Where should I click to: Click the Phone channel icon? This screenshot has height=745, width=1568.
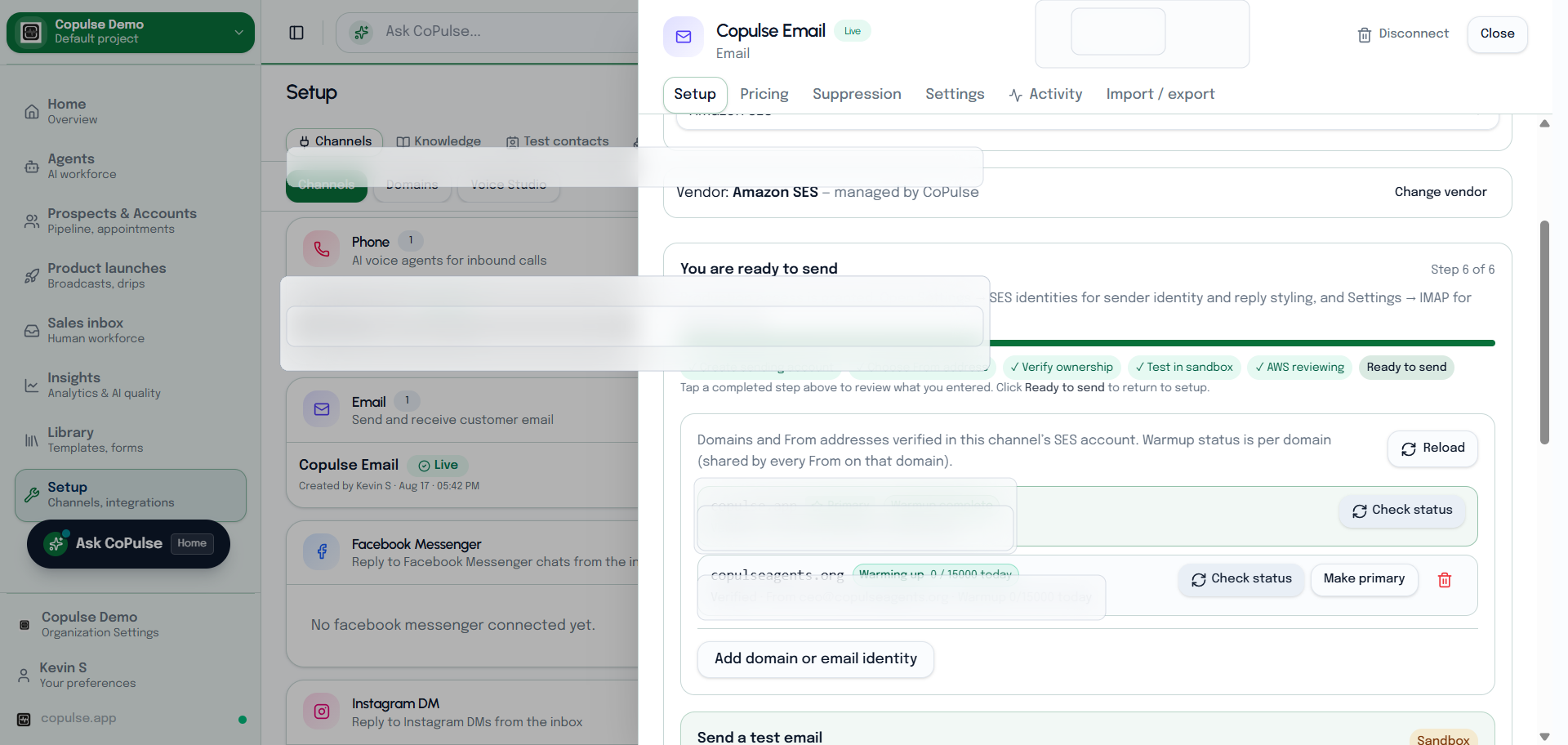pyautogui.click(x=322, y=249)
